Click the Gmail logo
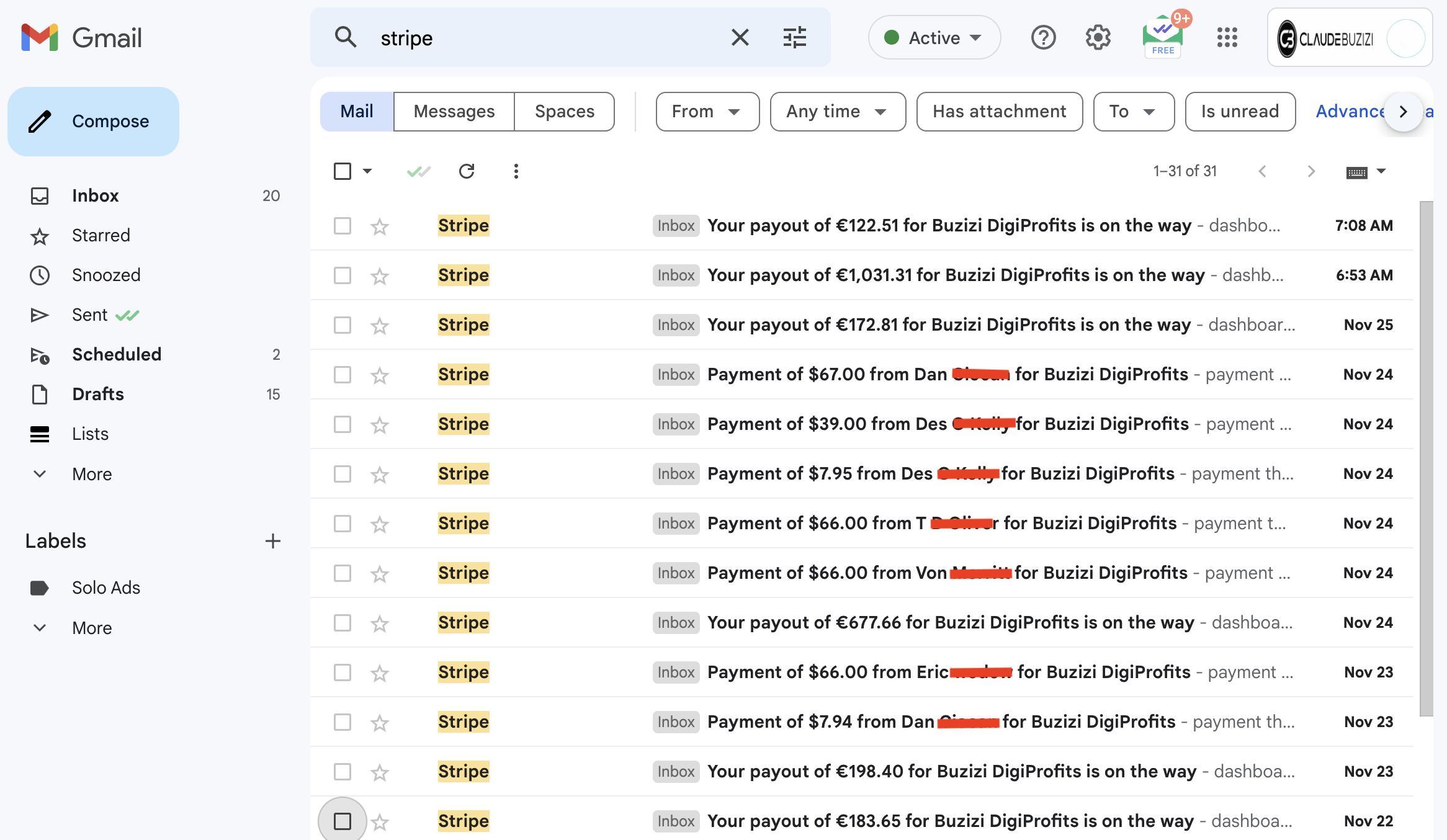This screenshot has width=1447, height=840. click(81, 38)
